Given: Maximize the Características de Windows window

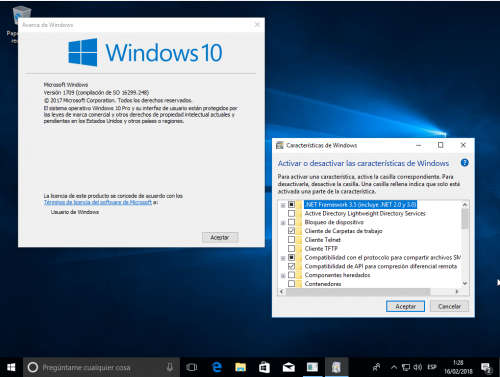Looking at the screenshot, I should point(440,145).
